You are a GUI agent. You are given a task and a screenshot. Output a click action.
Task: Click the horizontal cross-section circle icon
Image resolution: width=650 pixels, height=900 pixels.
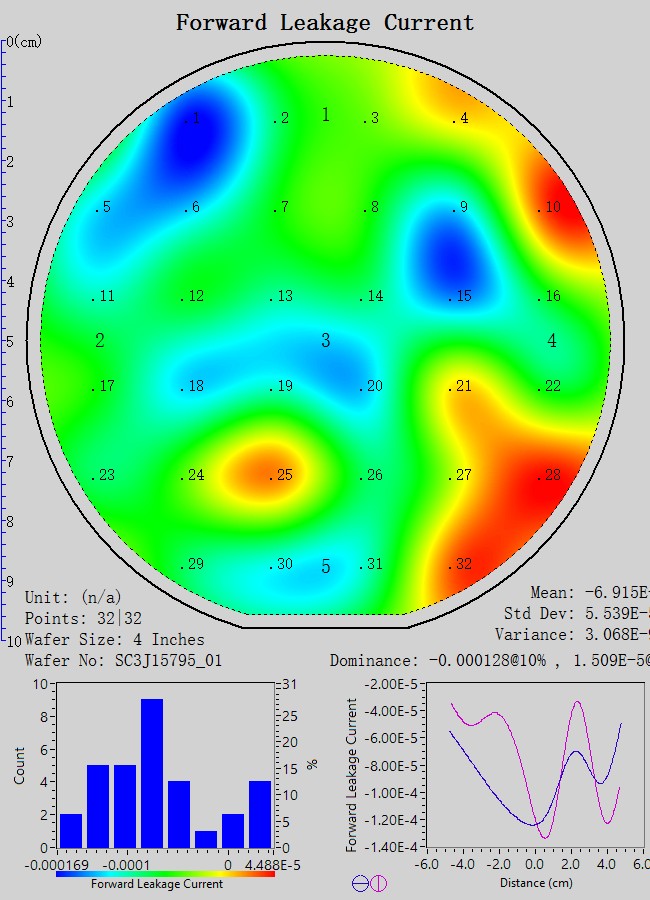pos(360,883)
